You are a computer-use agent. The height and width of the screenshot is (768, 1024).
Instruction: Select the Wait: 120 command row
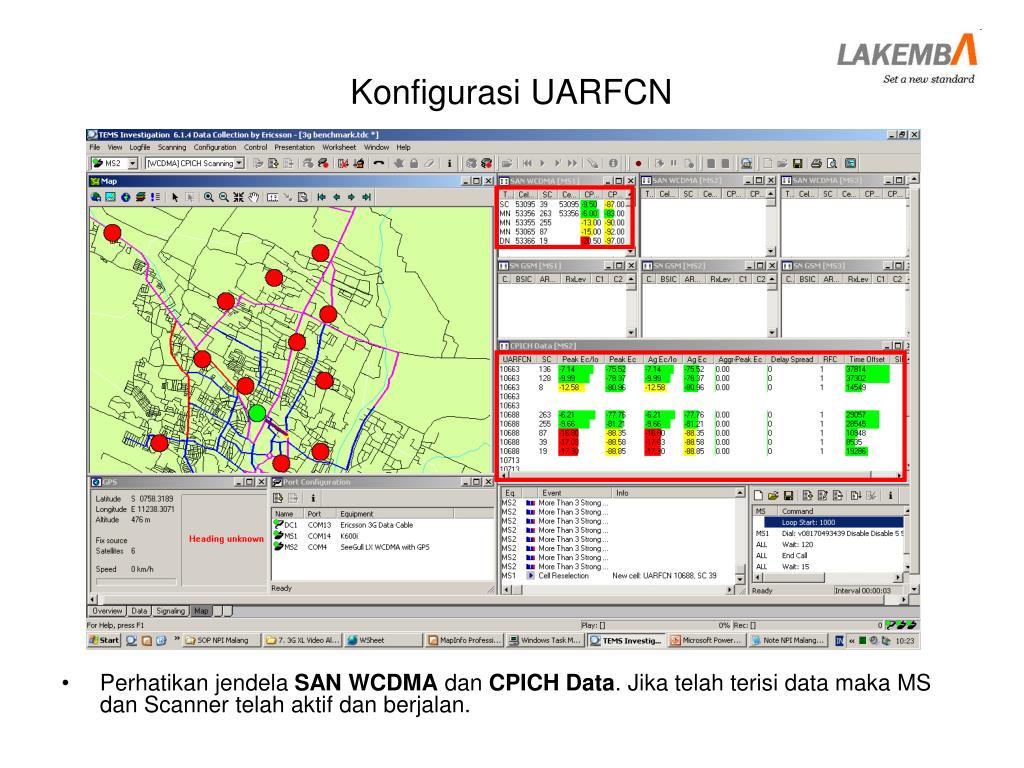[x=828, y=545]
